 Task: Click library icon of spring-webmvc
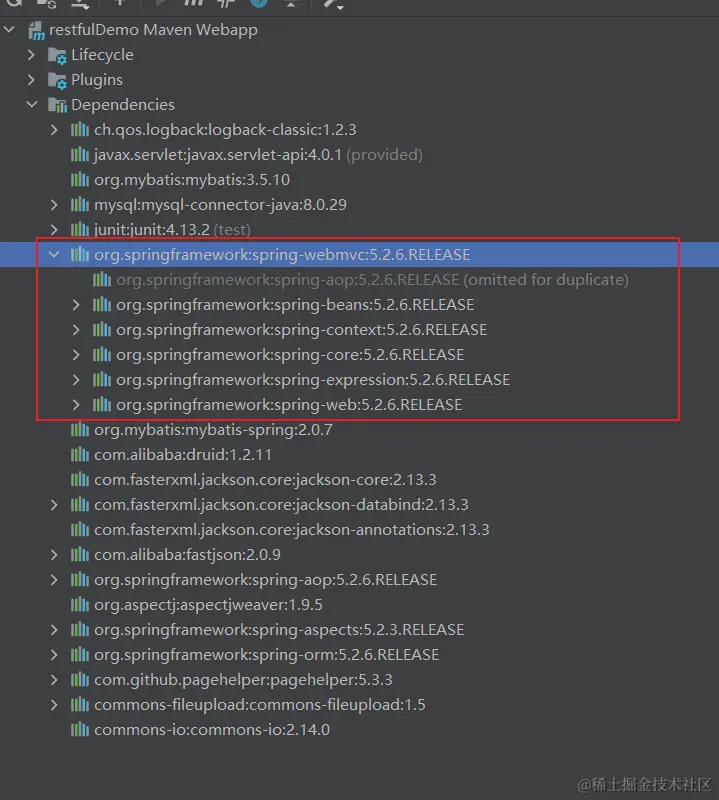(80, 254)
